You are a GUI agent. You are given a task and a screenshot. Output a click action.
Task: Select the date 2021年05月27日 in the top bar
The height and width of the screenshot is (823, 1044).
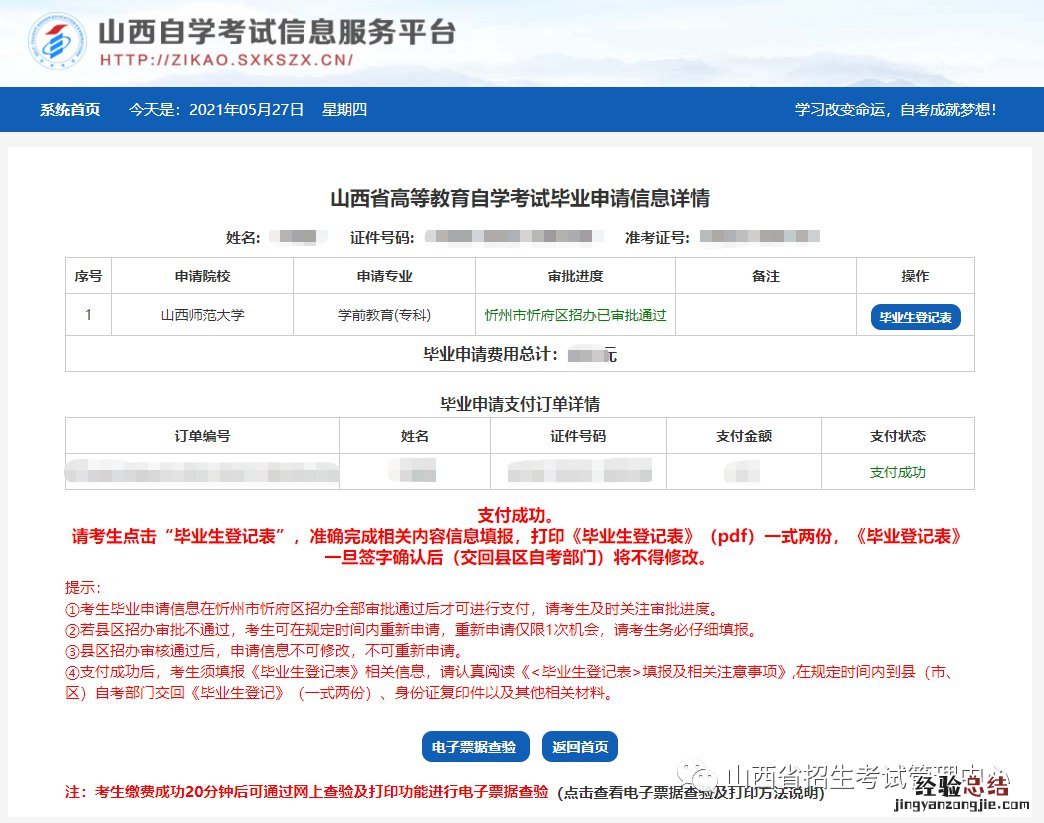[x=246, y=110]
